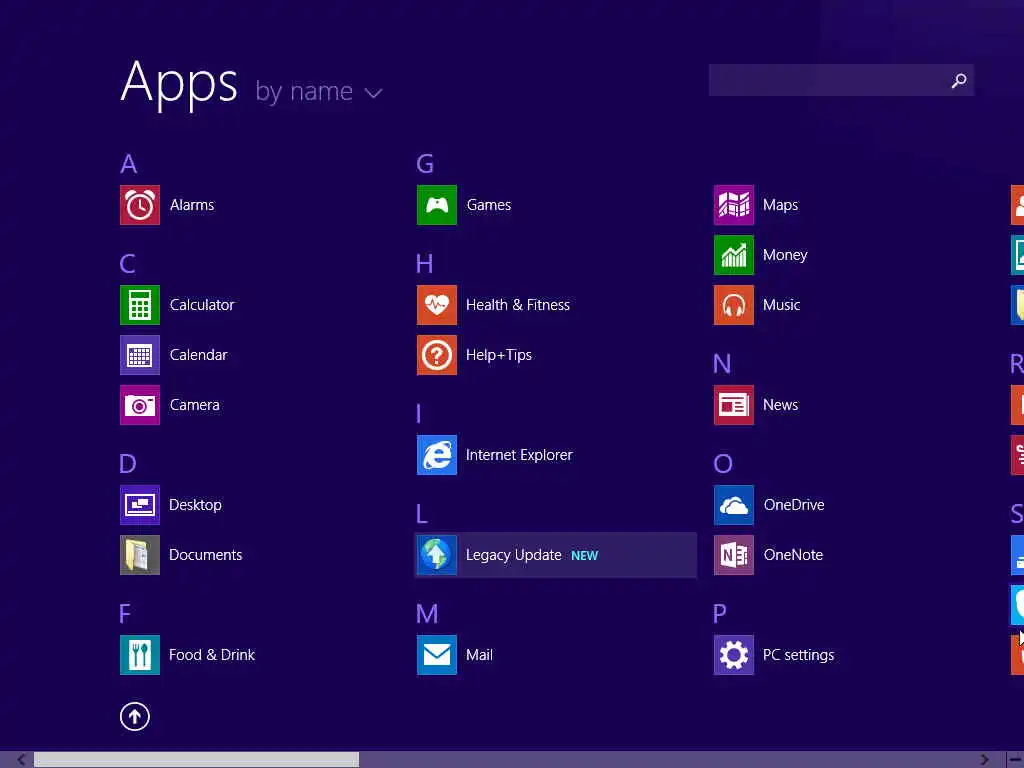Launch Food & Drink app icon

coord(140,655)
